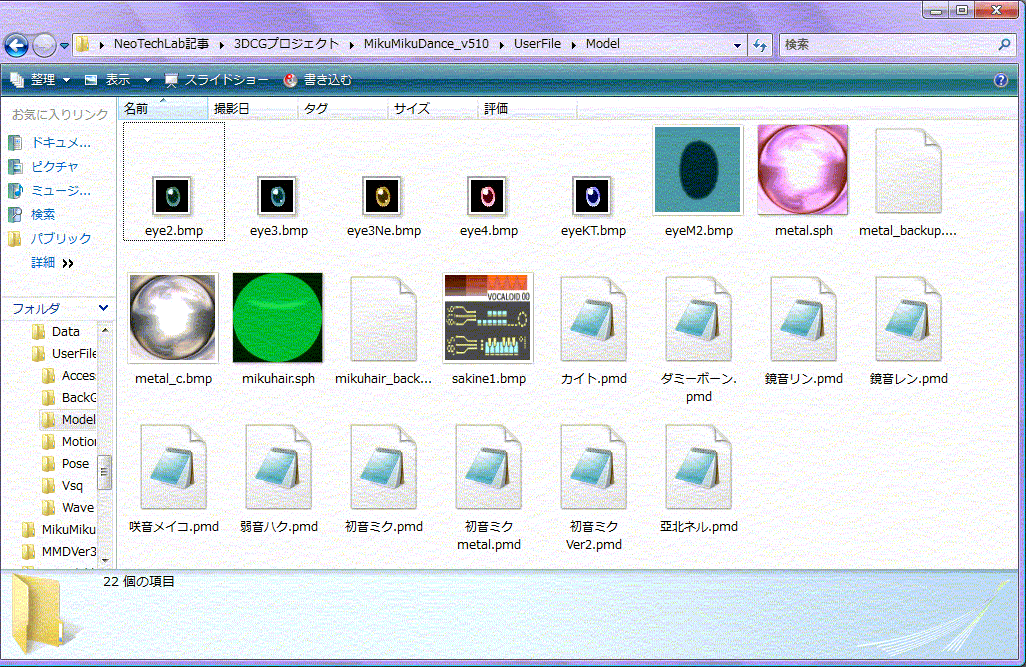Open the ピクチャ favorite link

coord(43,166)
